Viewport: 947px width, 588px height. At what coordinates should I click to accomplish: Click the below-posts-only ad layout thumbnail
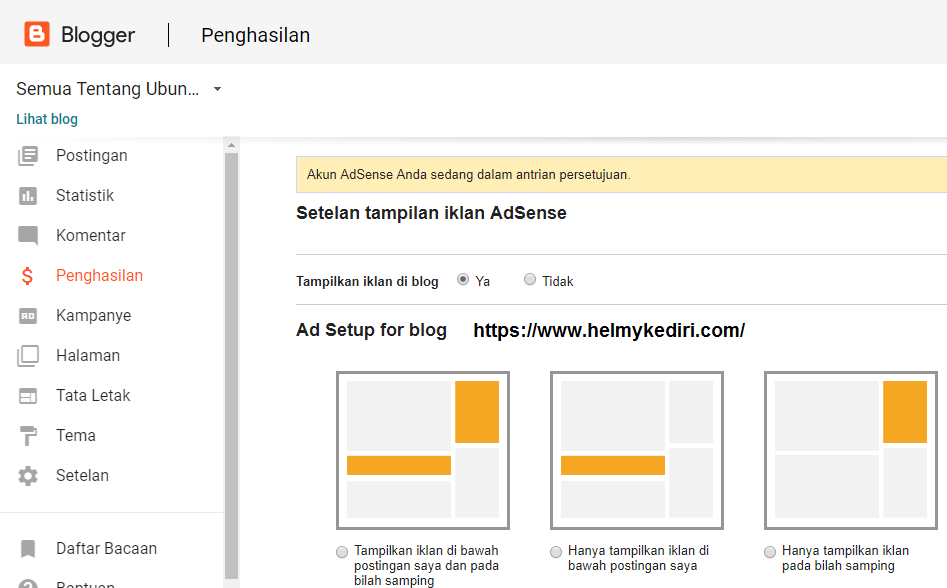tap(637, 450)
